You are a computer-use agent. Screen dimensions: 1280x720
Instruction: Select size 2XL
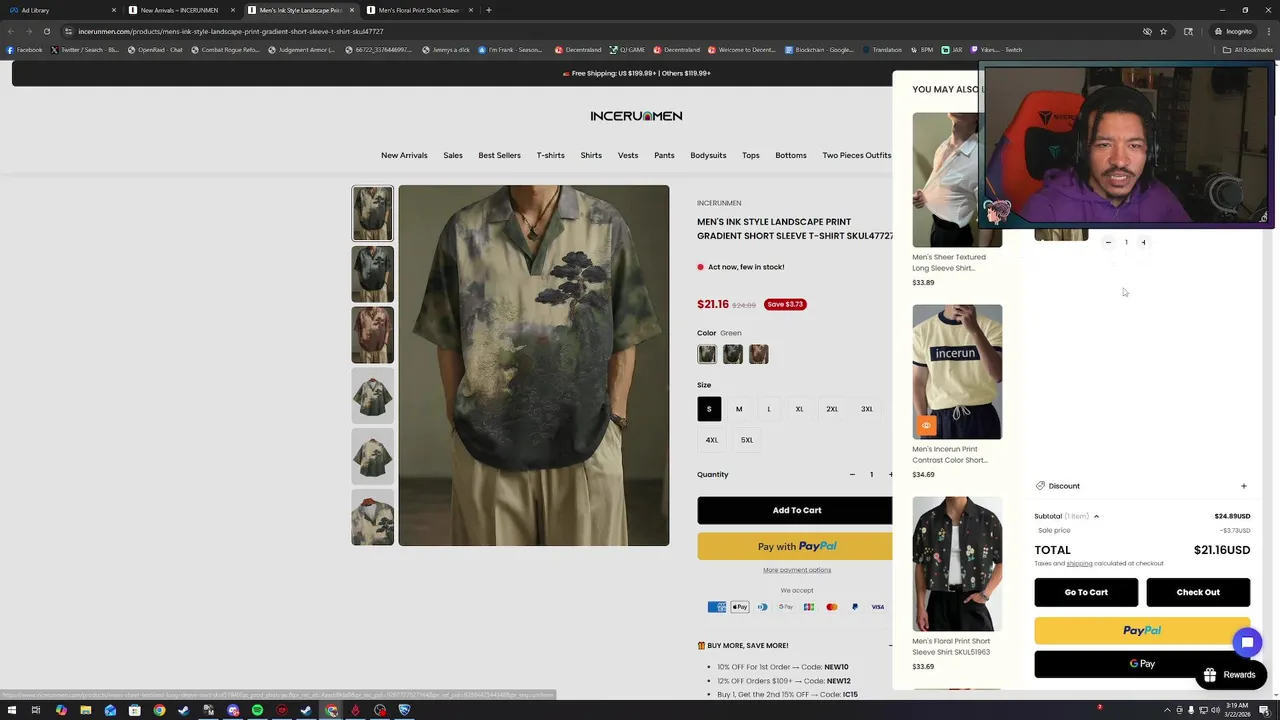[832, 409]
